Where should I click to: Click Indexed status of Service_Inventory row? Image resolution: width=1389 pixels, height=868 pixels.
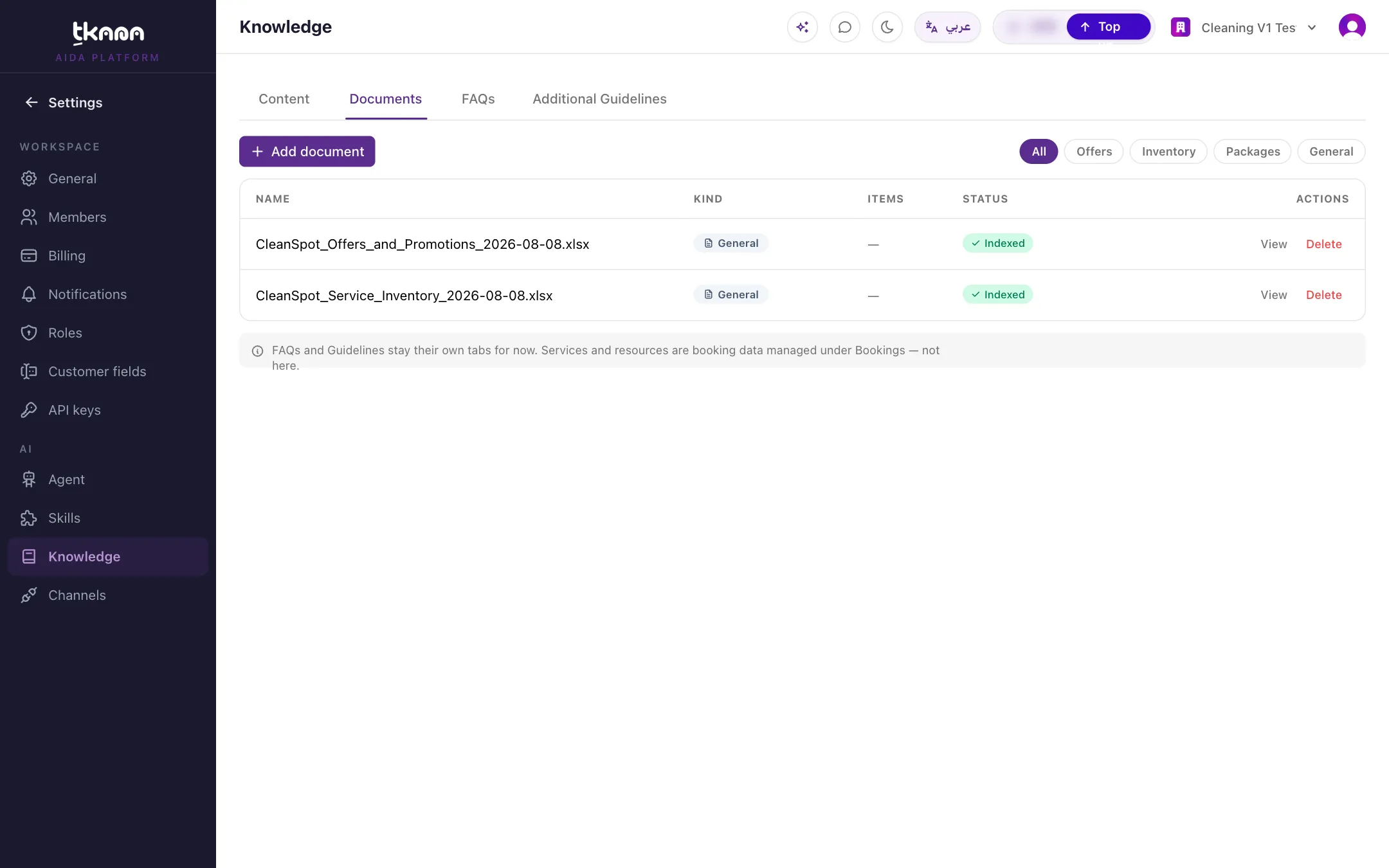click(x=997, y=294)
